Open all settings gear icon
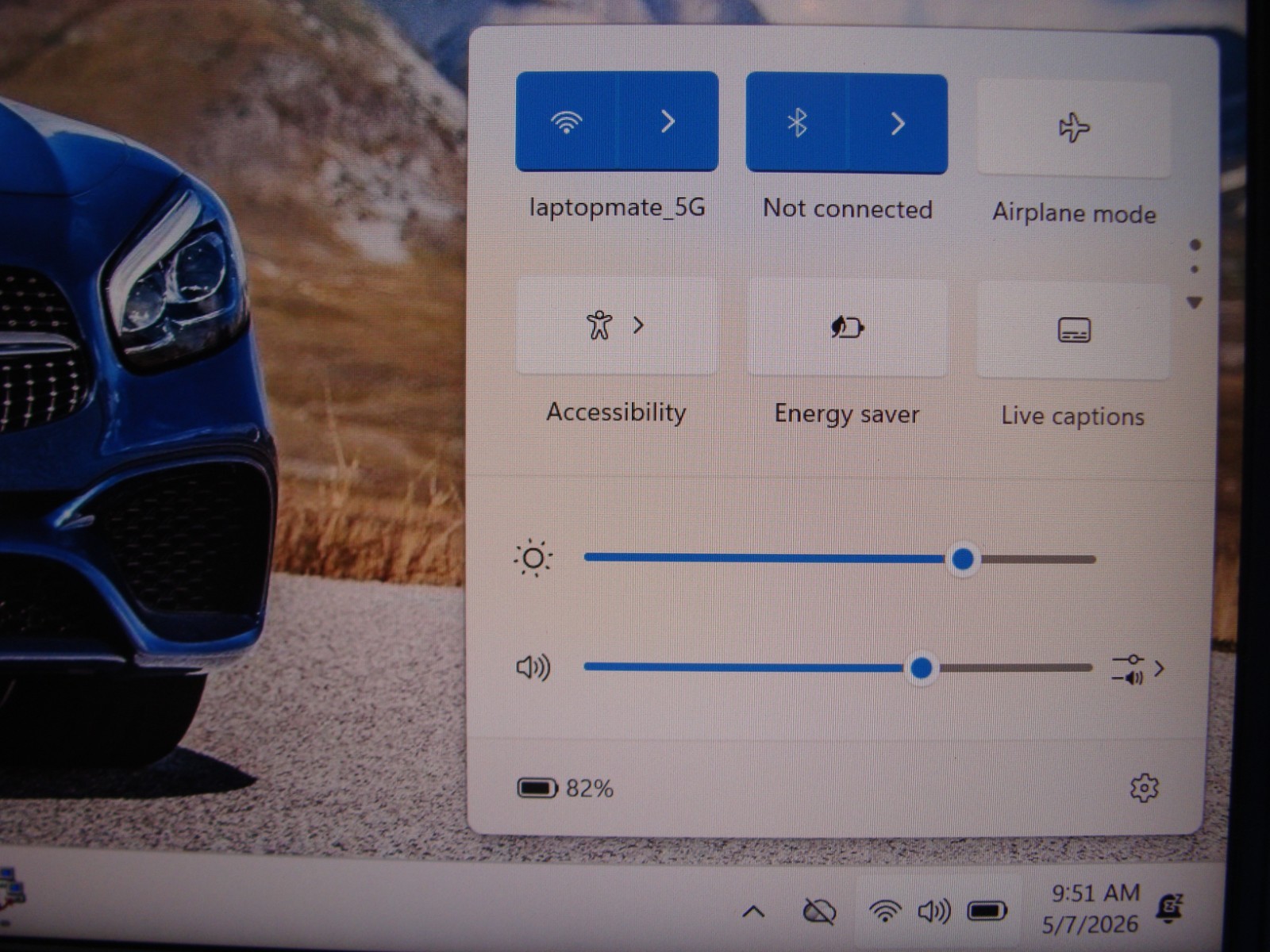1270x952 pixels. [1144, 788]
